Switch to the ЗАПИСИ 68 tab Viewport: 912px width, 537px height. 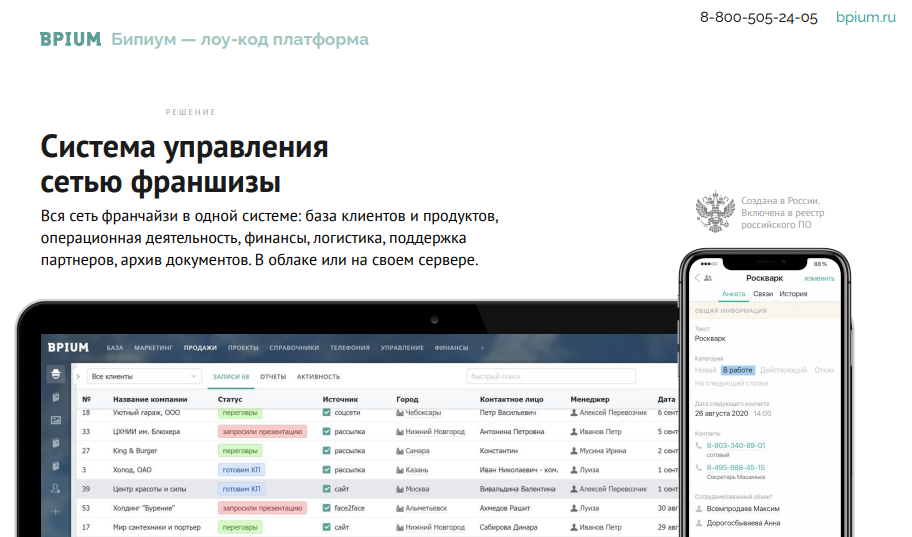[x=231, y=377]
